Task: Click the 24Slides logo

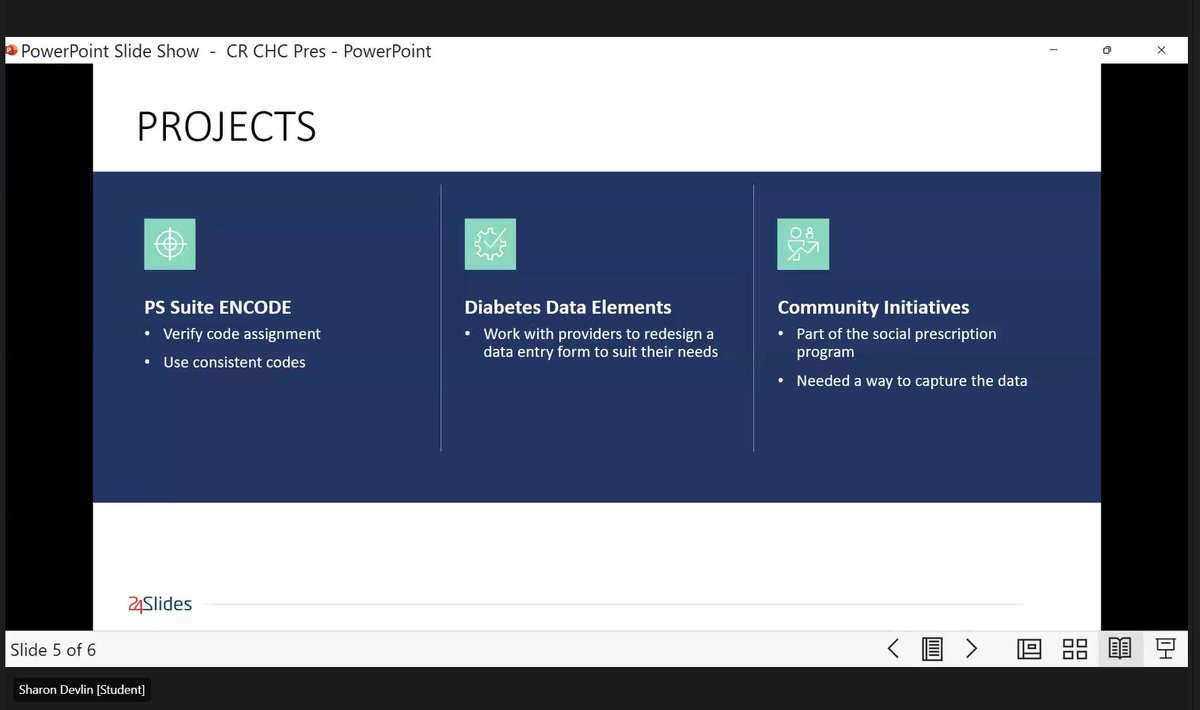Action: click(x=160, y=604)
